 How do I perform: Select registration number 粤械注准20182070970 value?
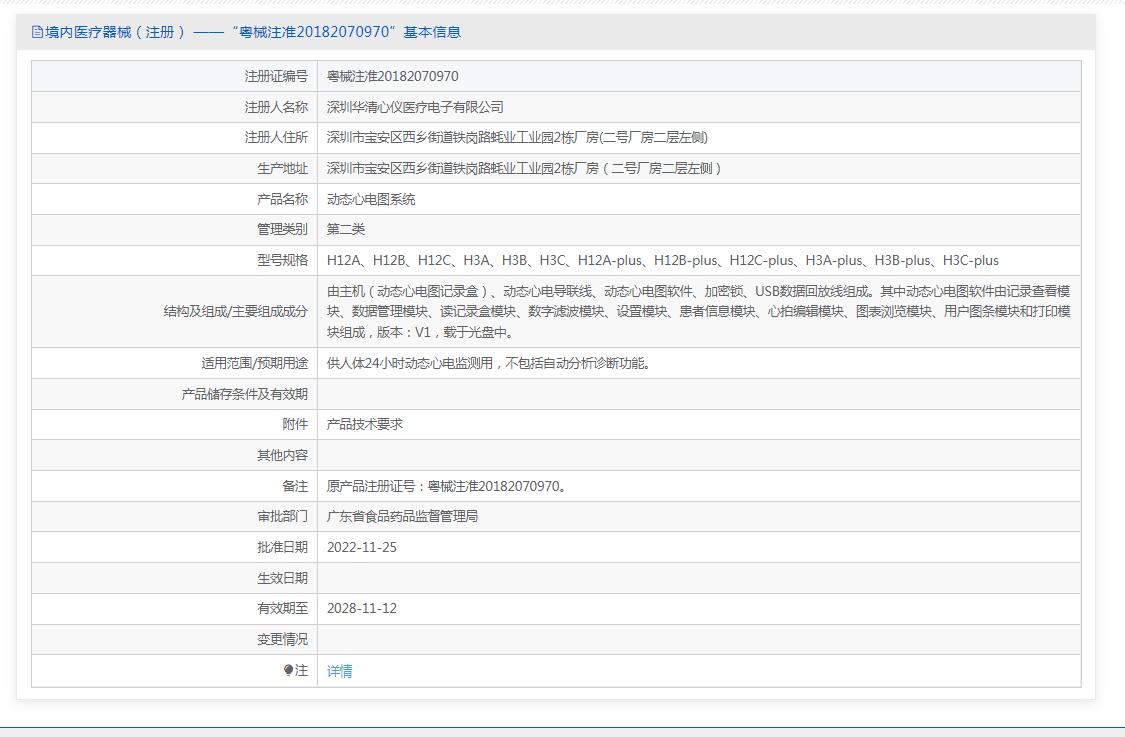[392, 76]
